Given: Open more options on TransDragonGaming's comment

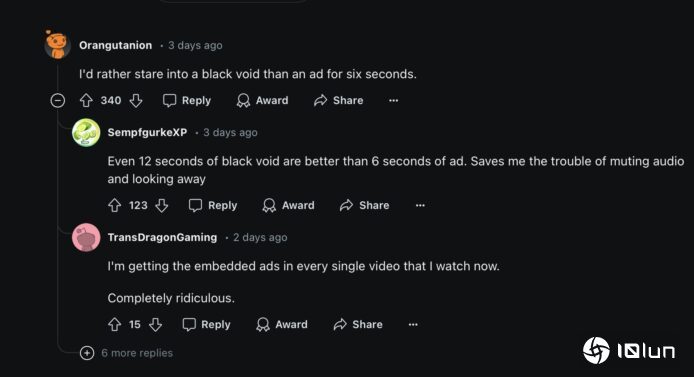Looking at the screenshot, I should click(413, 325).
